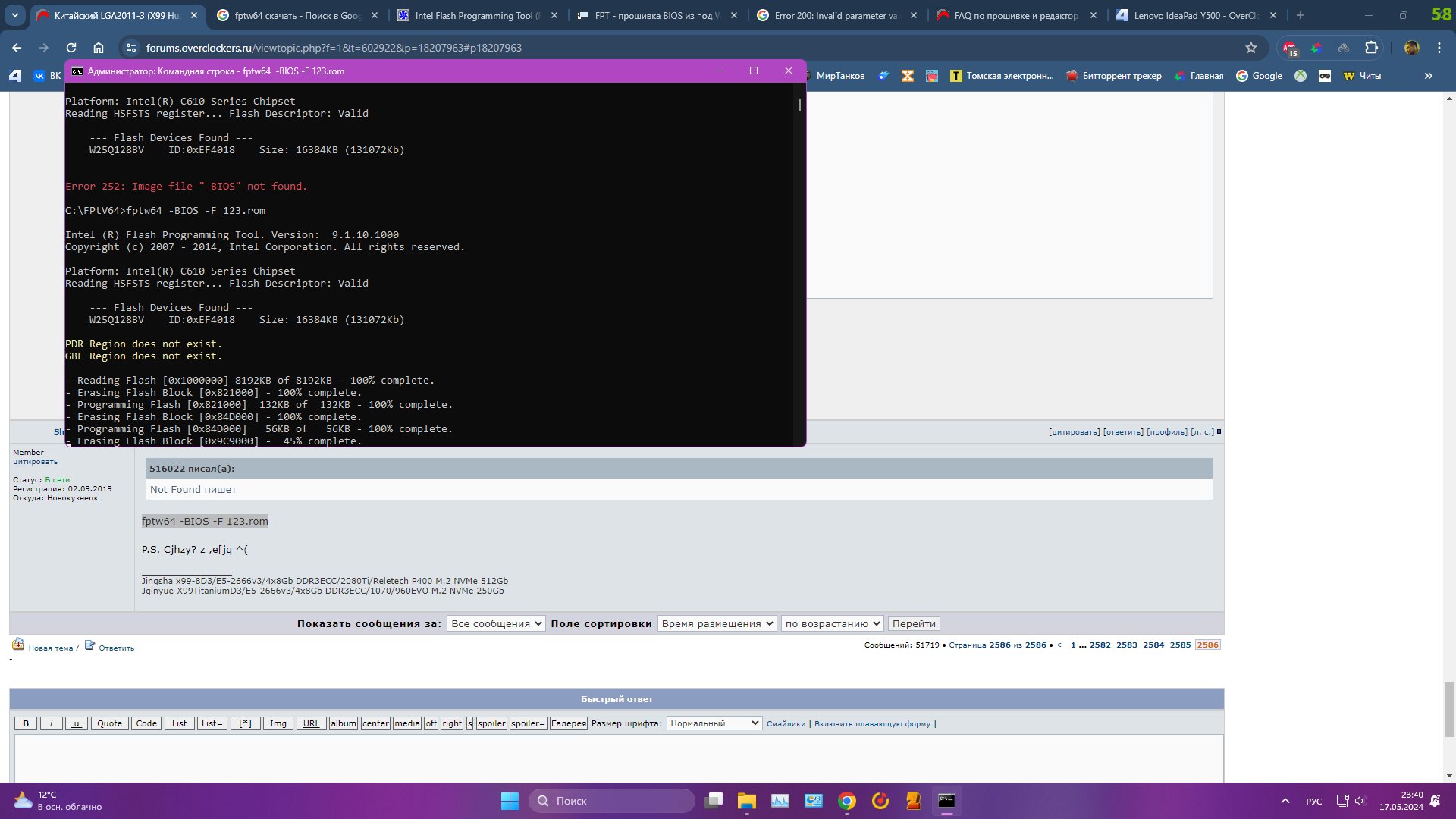
Task: Click the home icon in Chrome toolbar
Action: [99, 48]
